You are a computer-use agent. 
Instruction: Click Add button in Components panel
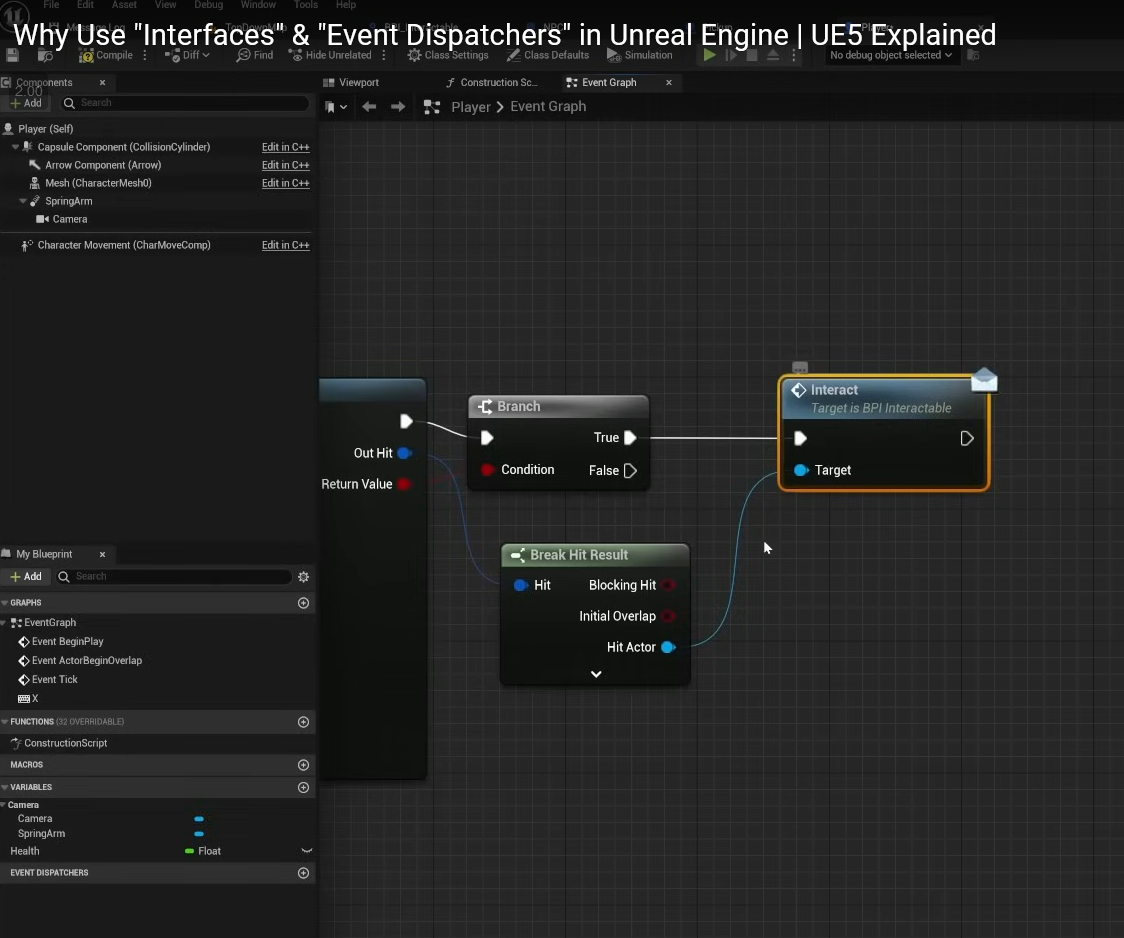(x=26, y=103)
